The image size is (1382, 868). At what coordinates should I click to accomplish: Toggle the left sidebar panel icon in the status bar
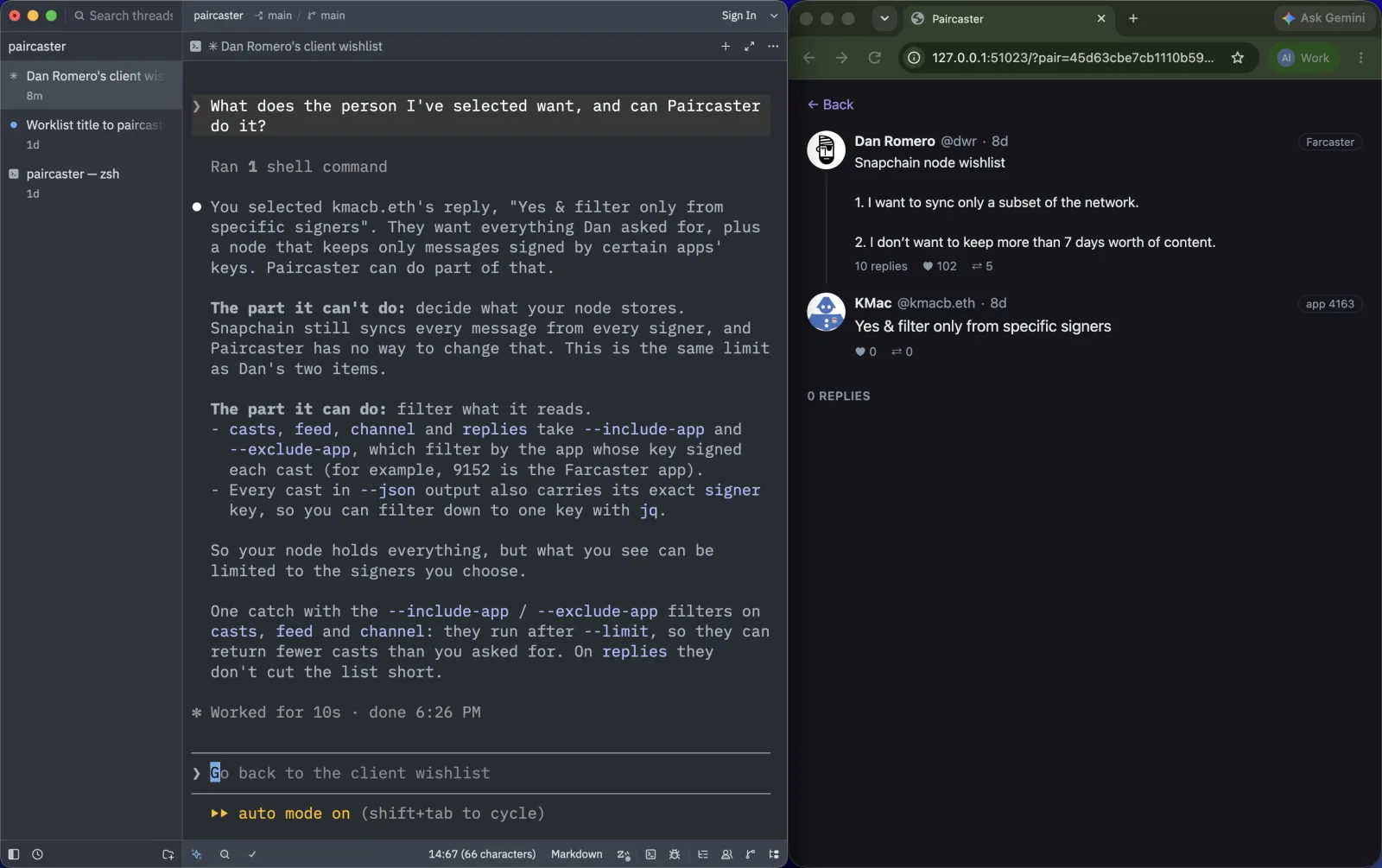click(x=14, y=854)
